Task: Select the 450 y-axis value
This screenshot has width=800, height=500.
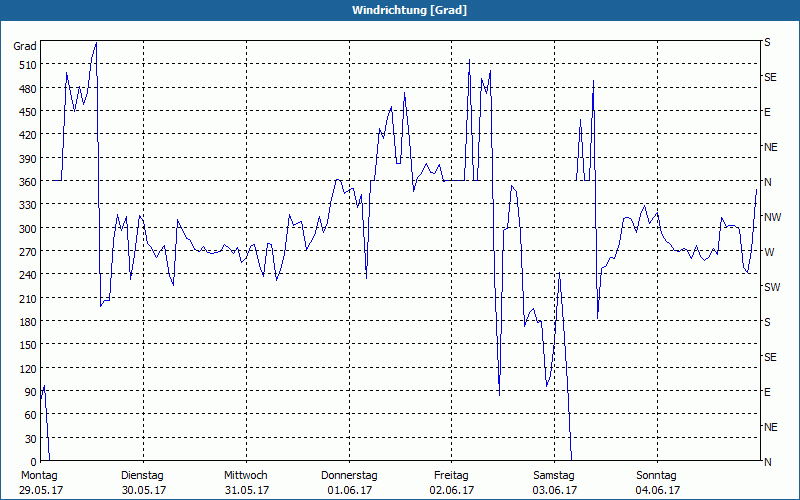Action: 28,112
